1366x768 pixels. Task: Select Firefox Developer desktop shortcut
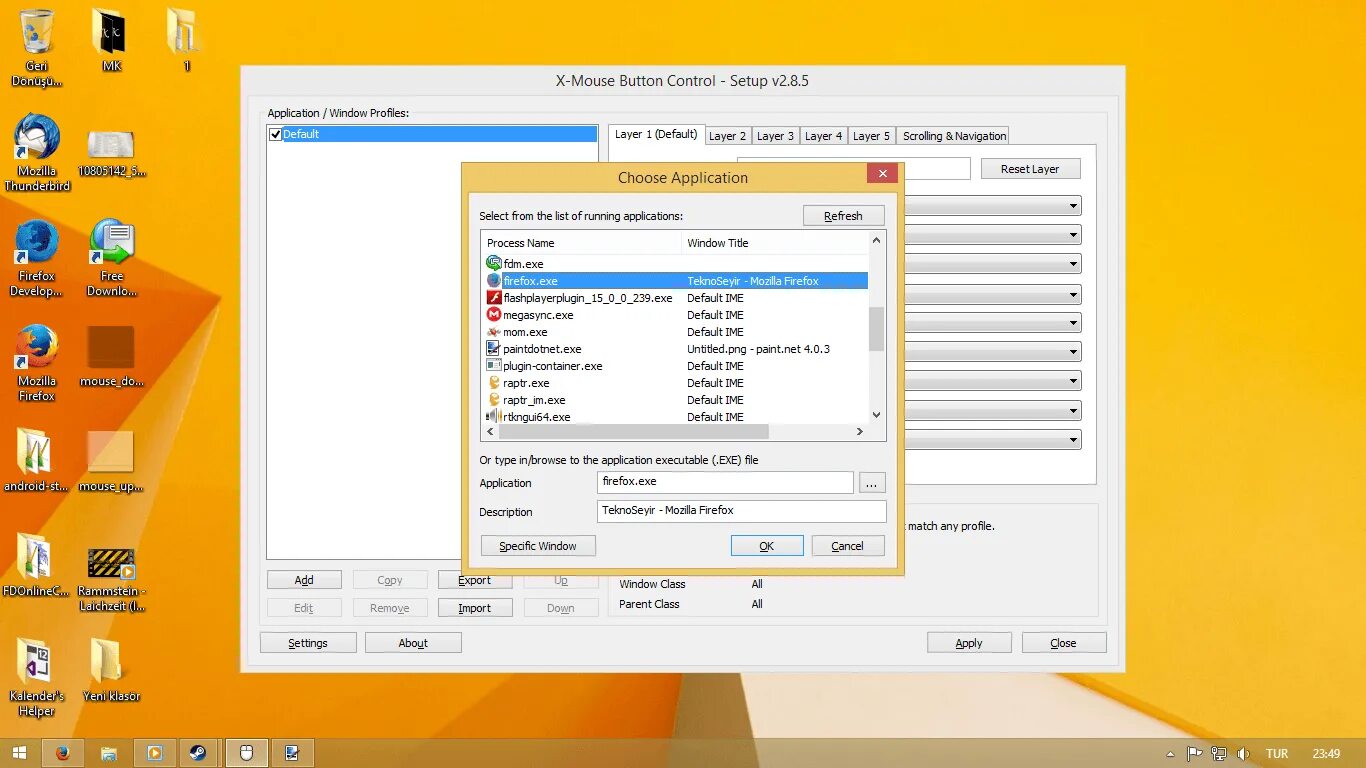pyautogui.click(x=37, y=258)
